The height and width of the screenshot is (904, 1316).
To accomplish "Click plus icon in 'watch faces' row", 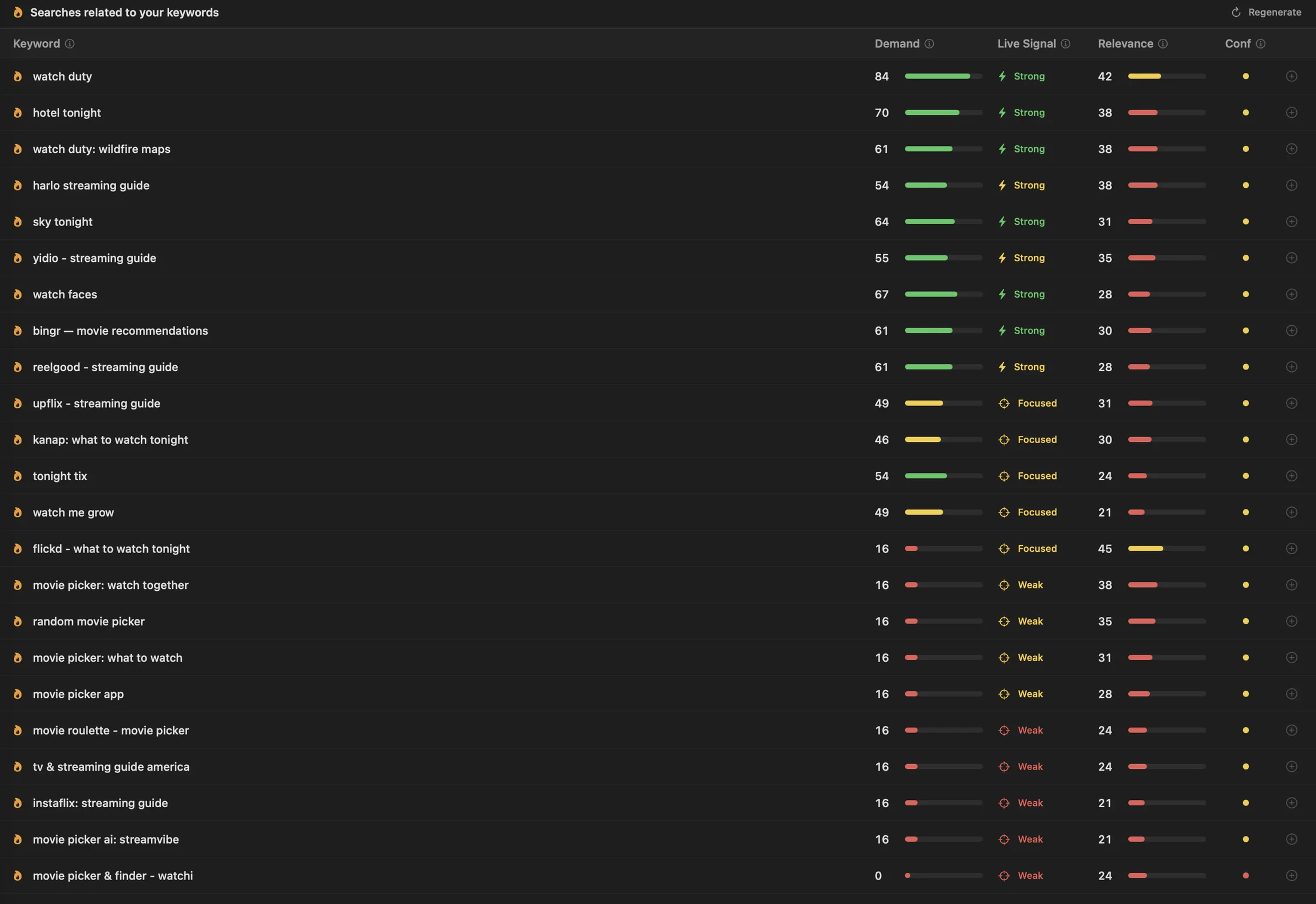I will [x=1291, y=294].
